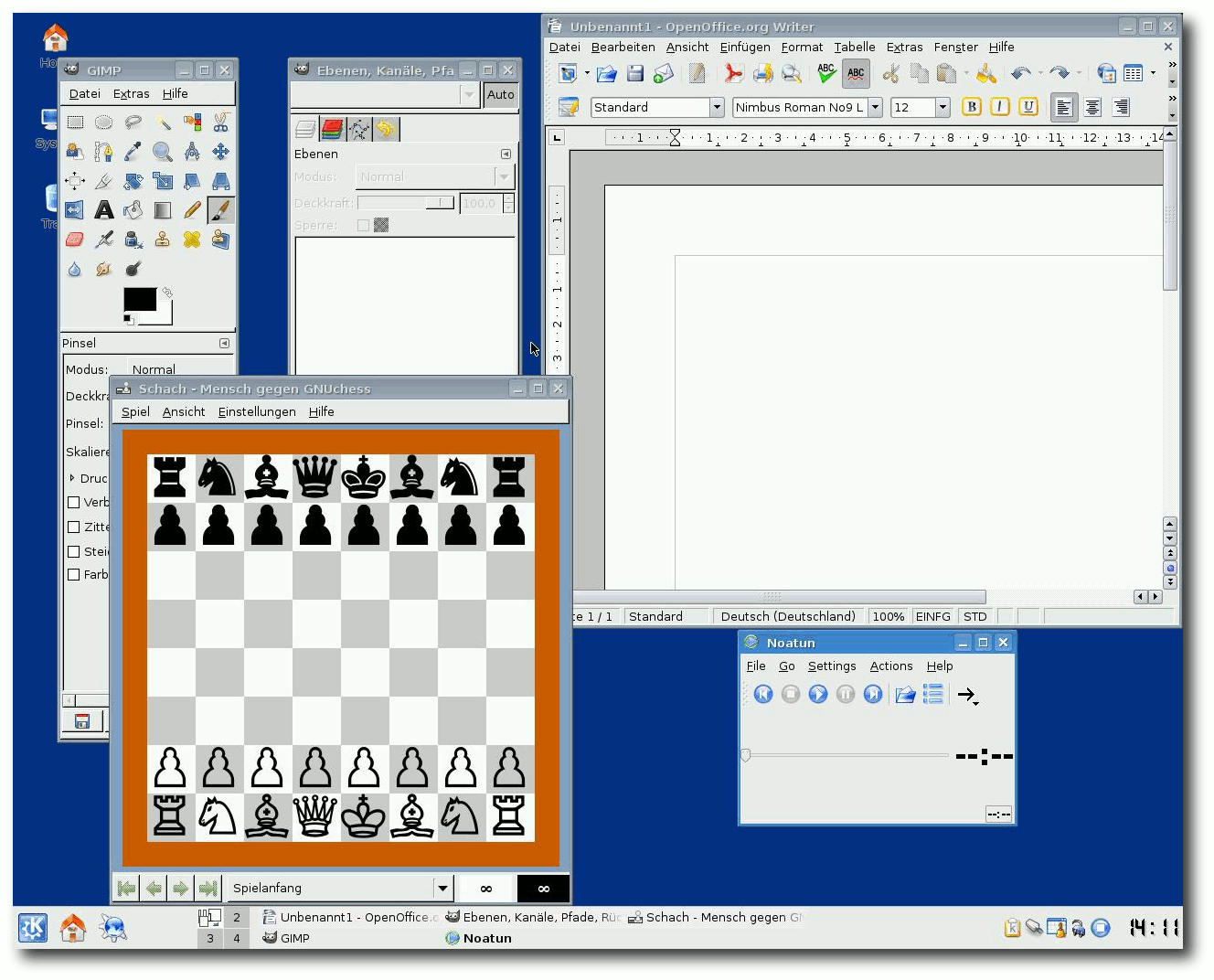Click the Save disk icon in Writer
Screen dimensions: 1214x980
635,74
